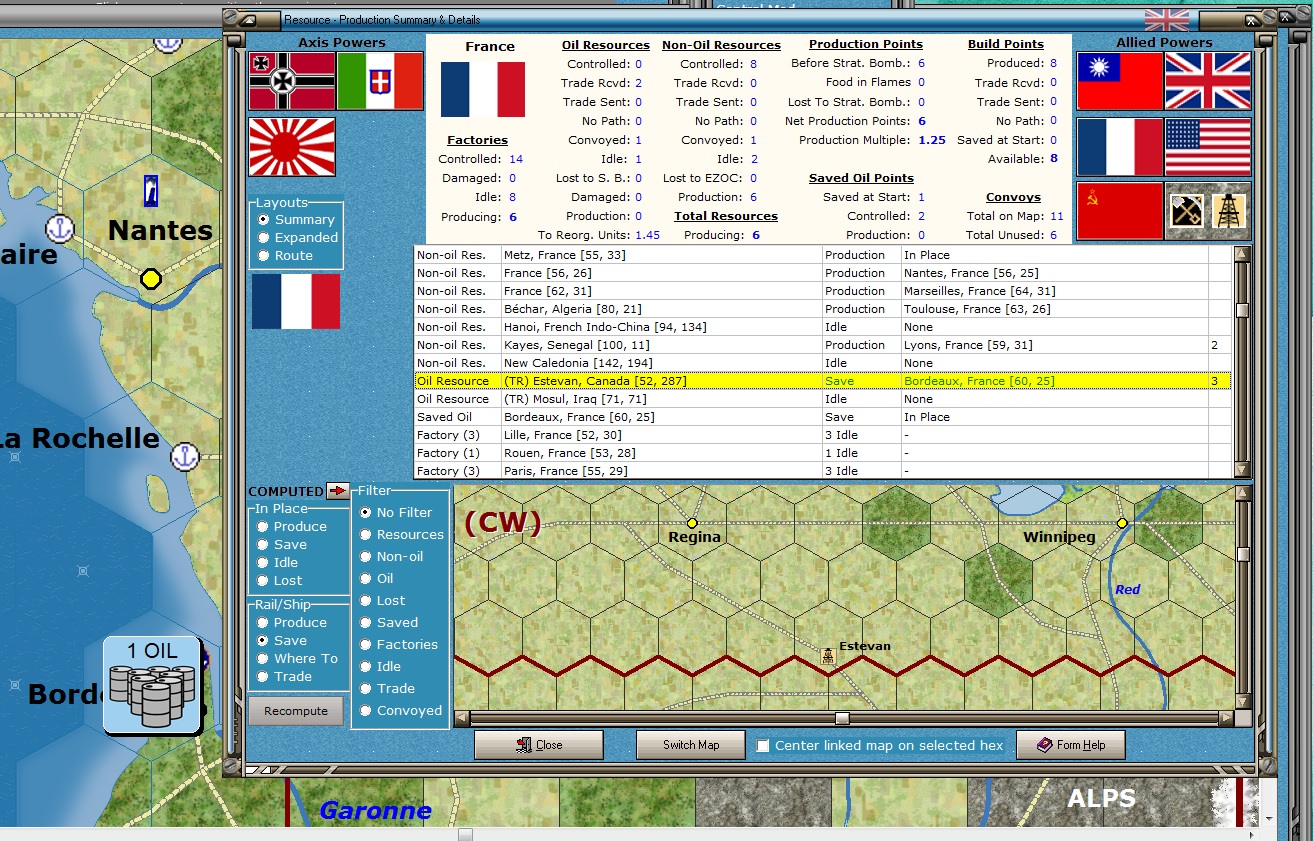Image resolution: width=1313 pixels, height=841 pixels.
Task: Filter the list by Non-oil
Action: (x=366, y=556)
